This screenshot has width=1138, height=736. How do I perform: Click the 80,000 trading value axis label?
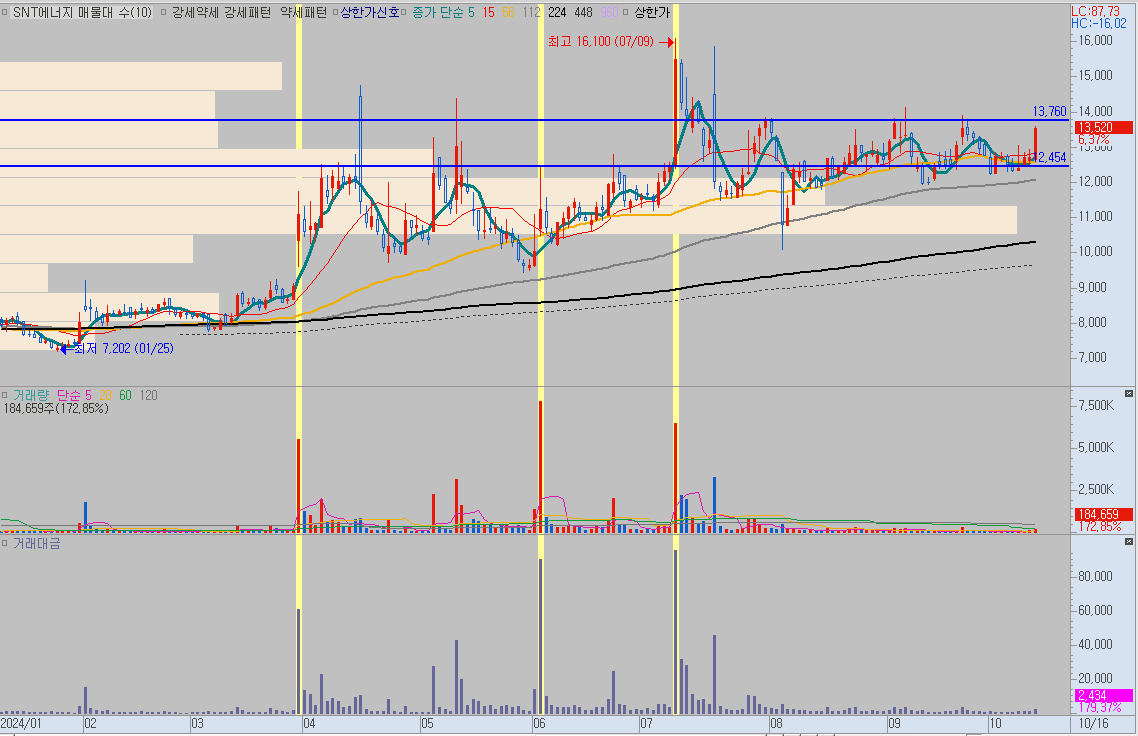click(1095, 576)
